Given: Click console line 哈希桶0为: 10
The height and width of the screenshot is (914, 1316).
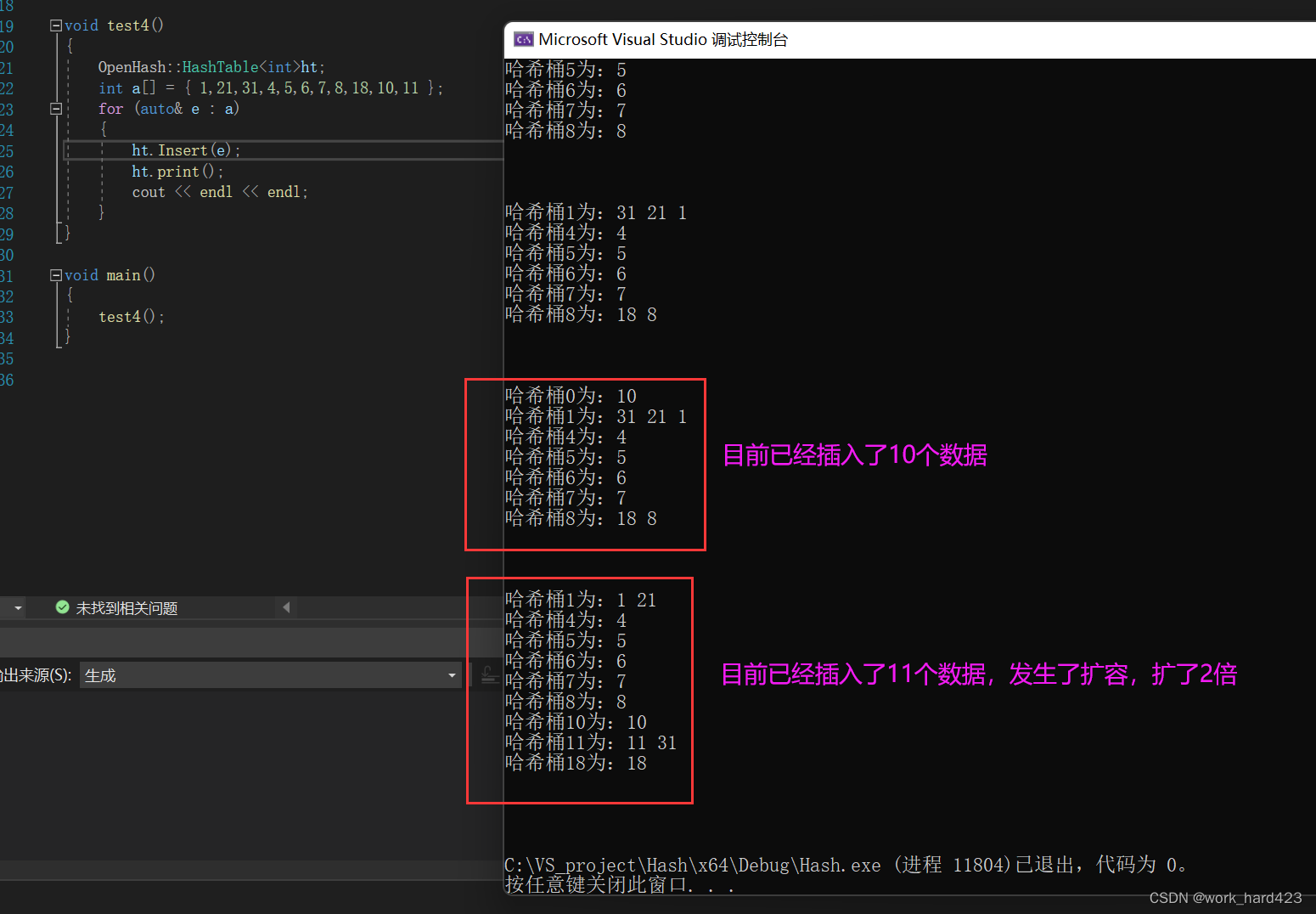Looking at the screenshot, I should click(x=571, y=396).
